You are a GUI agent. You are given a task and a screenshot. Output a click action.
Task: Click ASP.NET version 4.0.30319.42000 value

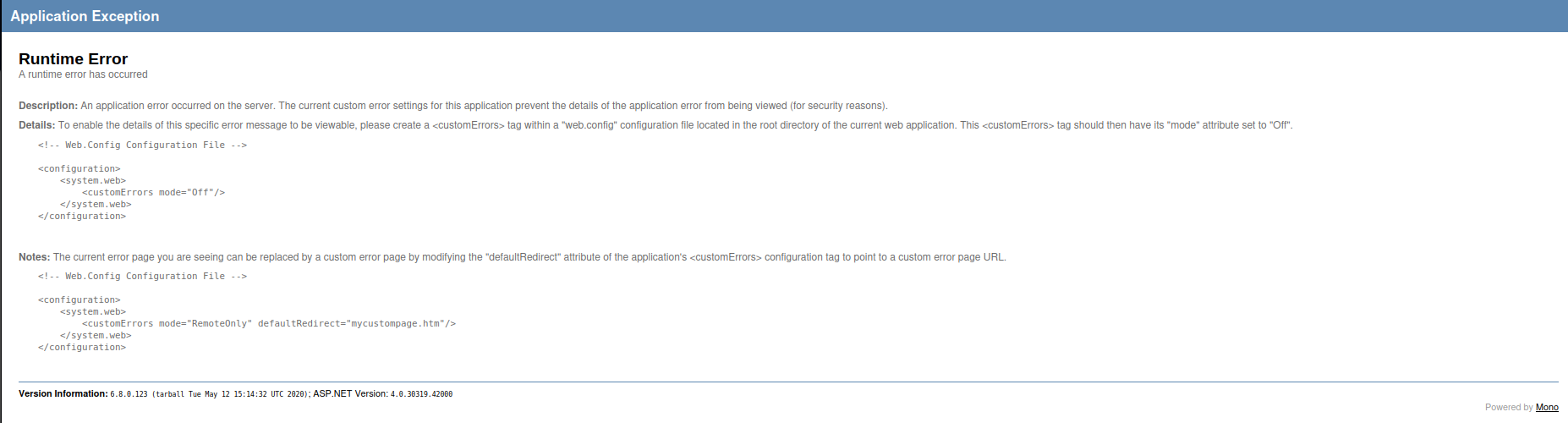tap(421, 394)
